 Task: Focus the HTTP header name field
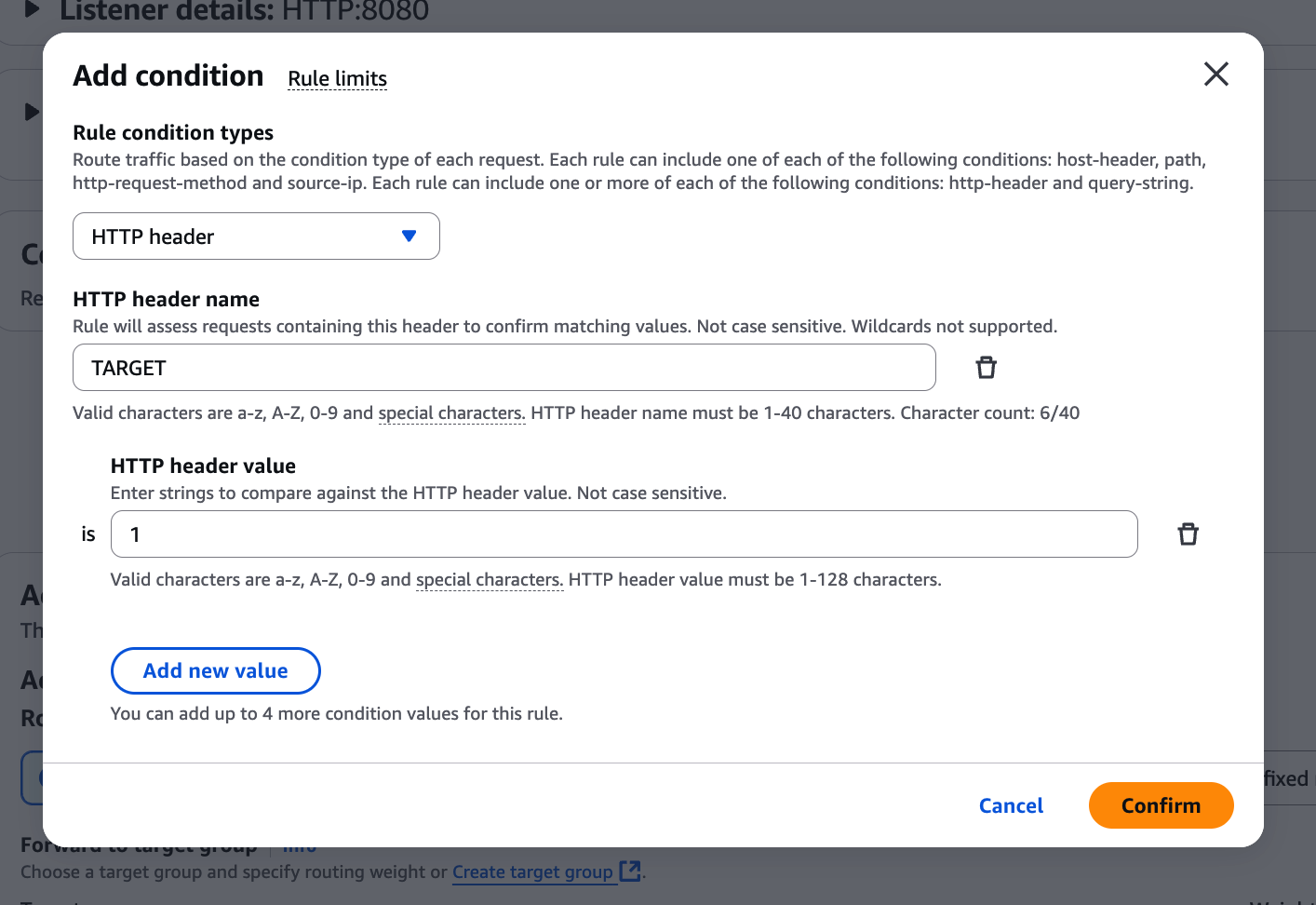click(504, 368)
